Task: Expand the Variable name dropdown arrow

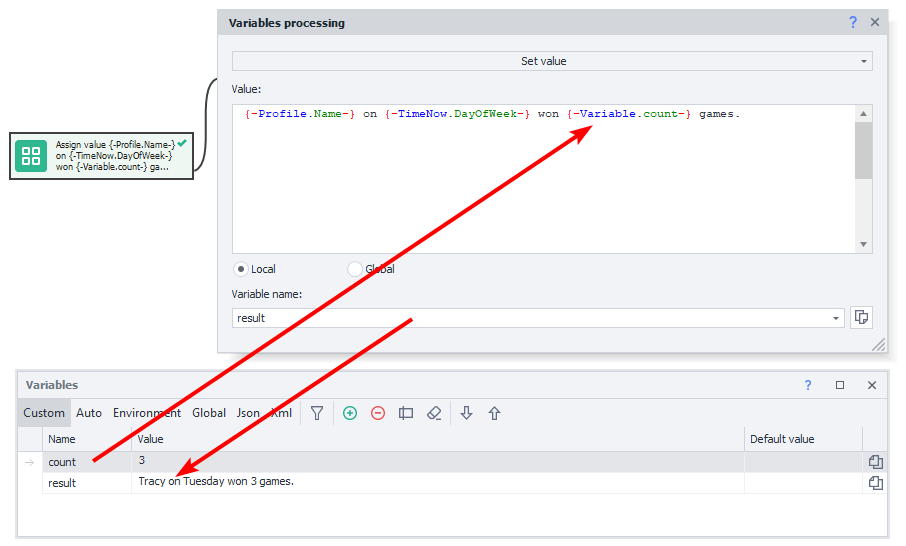Action: point(836,318)
